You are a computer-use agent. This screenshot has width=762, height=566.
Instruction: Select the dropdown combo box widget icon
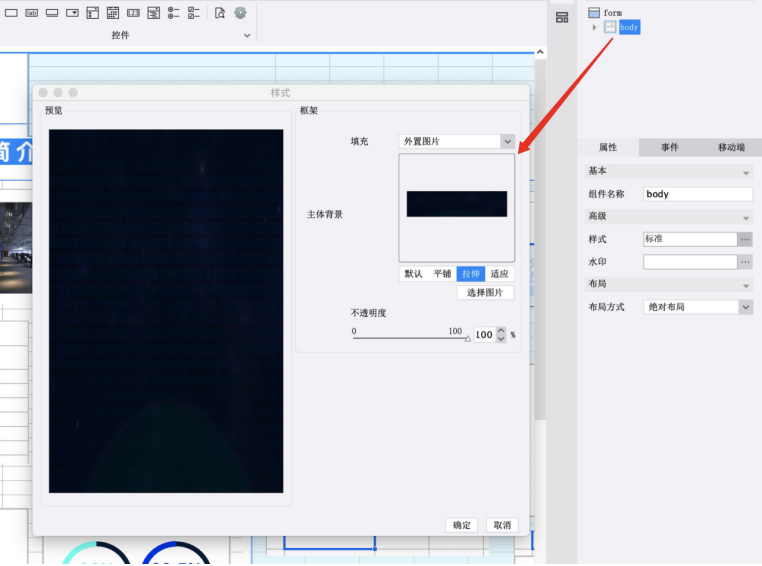(72, 13)
